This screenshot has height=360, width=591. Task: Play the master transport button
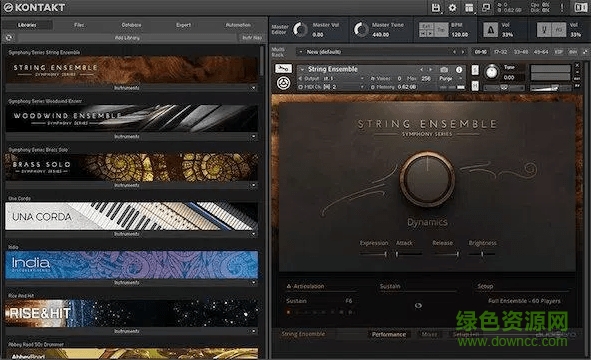pos(430,34)
